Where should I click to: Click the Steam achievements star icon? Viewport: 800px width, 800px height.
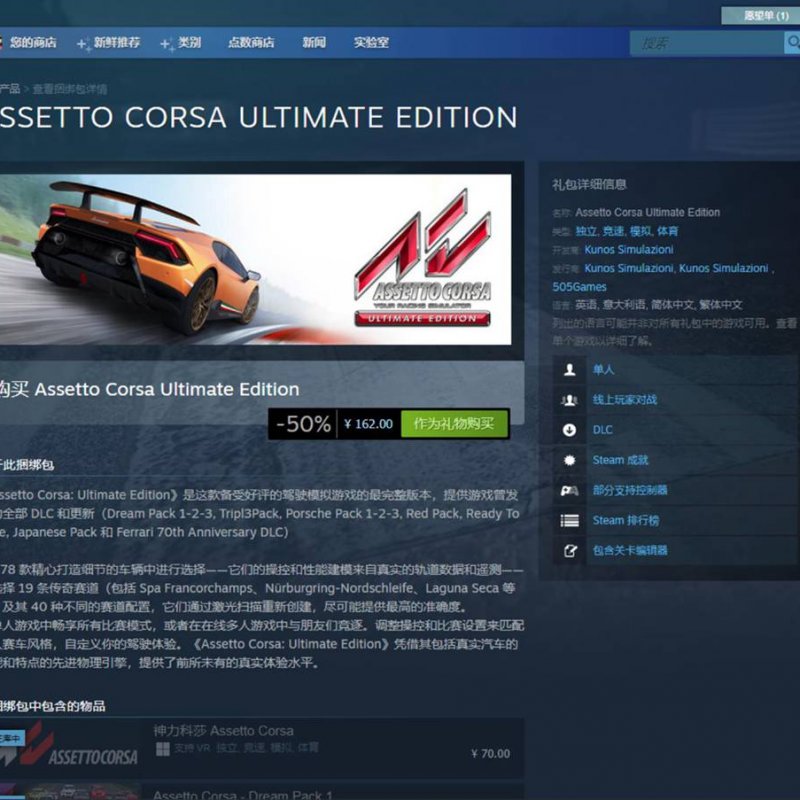pyautogui.click(x=569, y=460)
